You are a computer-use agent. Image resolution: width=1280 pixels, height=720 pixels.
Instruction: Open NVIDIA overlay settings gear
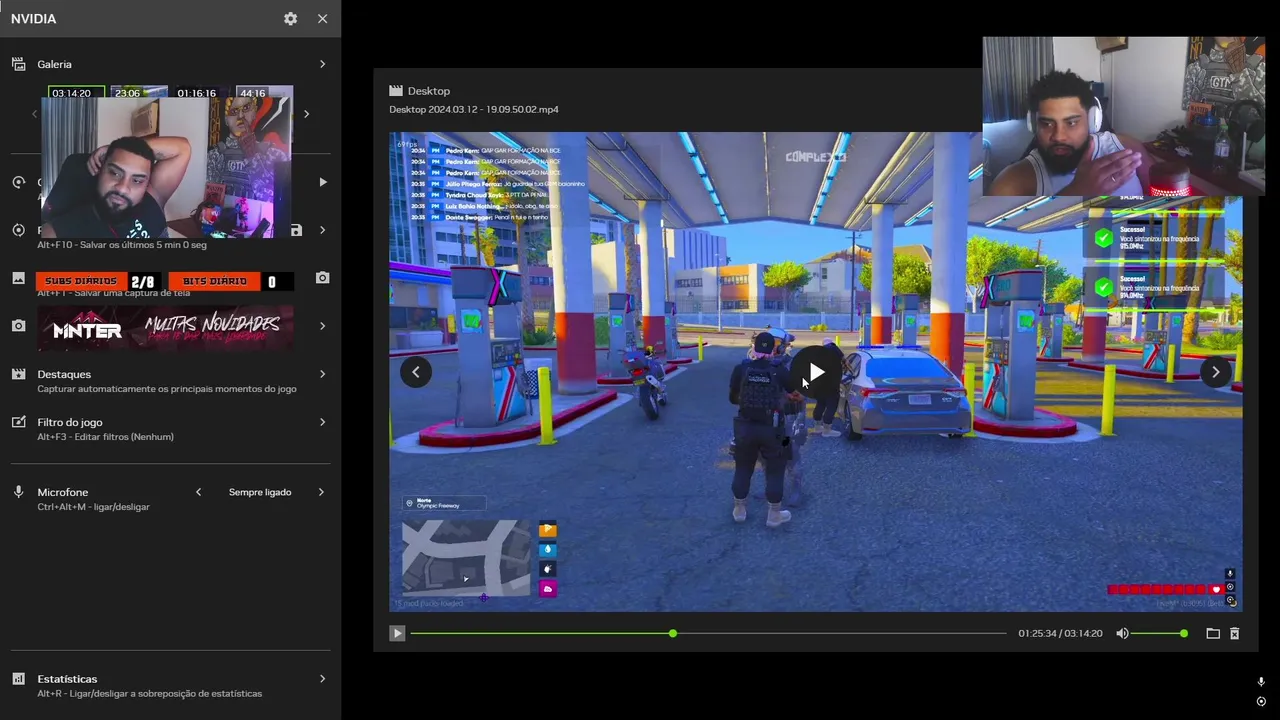[x=290, y=19]
